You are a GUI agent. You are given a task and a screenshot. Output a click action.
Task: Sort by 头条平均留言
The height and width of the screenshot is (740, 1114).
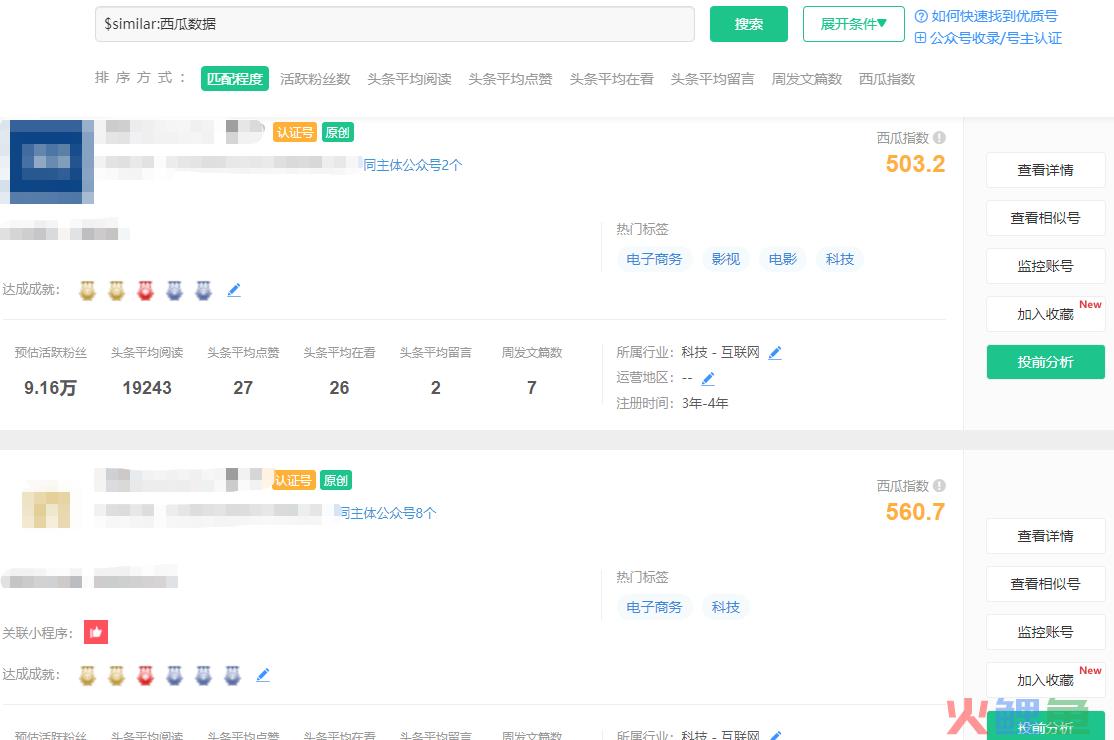712,79
